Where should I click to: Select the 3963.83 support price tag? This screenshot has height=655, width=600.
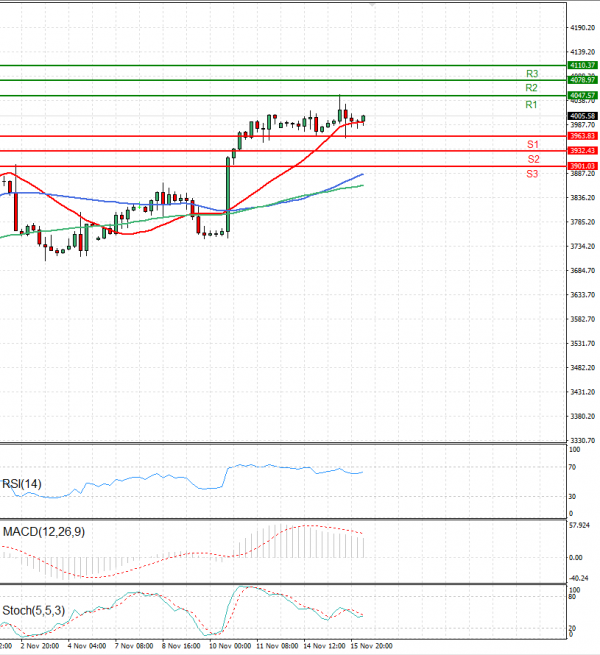[x=582, y=136]
